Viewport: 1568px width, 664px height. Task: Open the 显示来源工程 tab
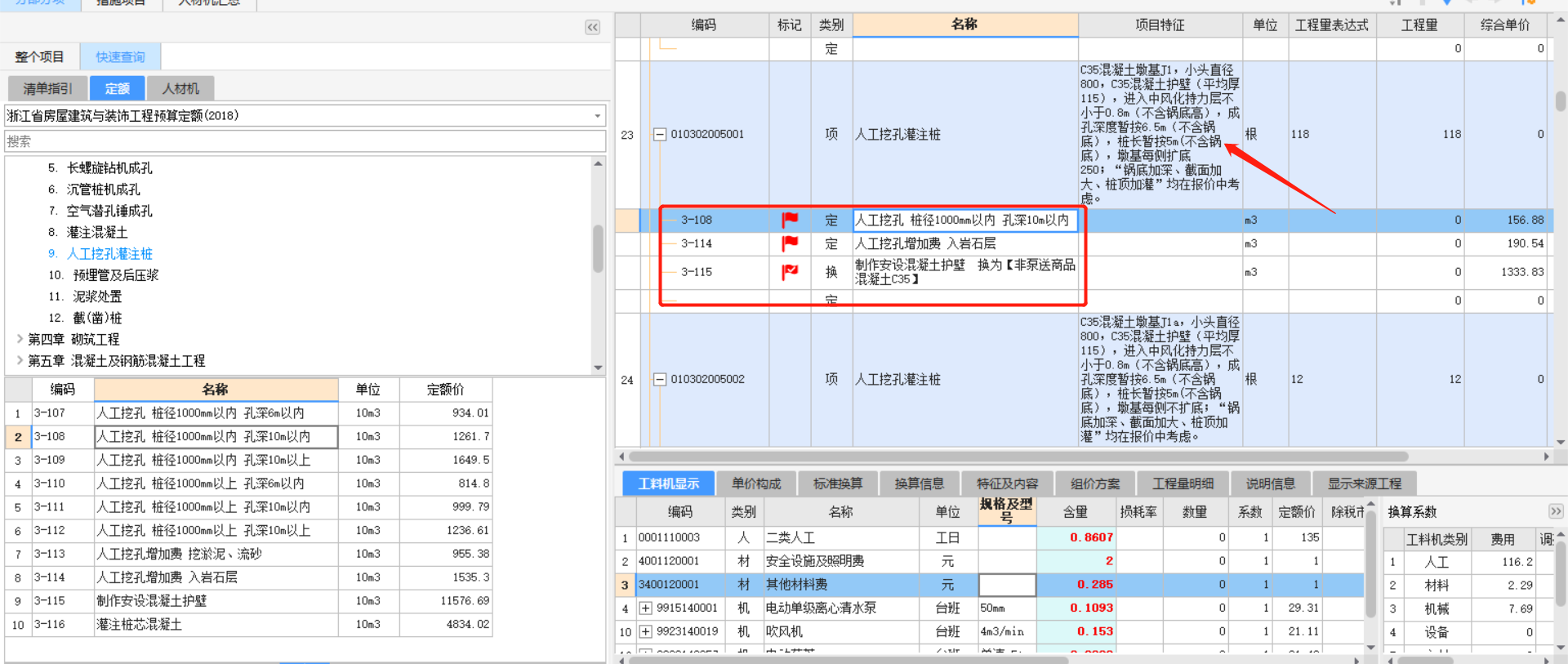tap(1365, 484)
